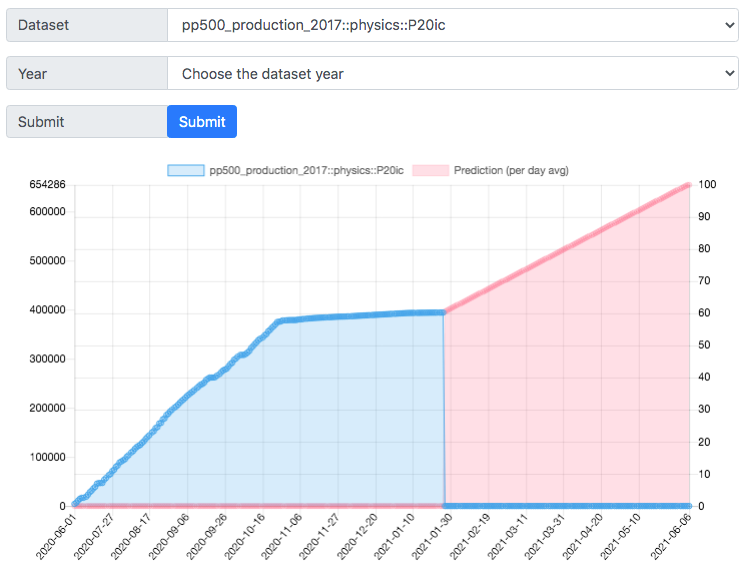Viewport: 746px width, 576px height.
Task: Click x-axis date 2021-01-10
Action: pyautogui.click(x=394, y=537)
